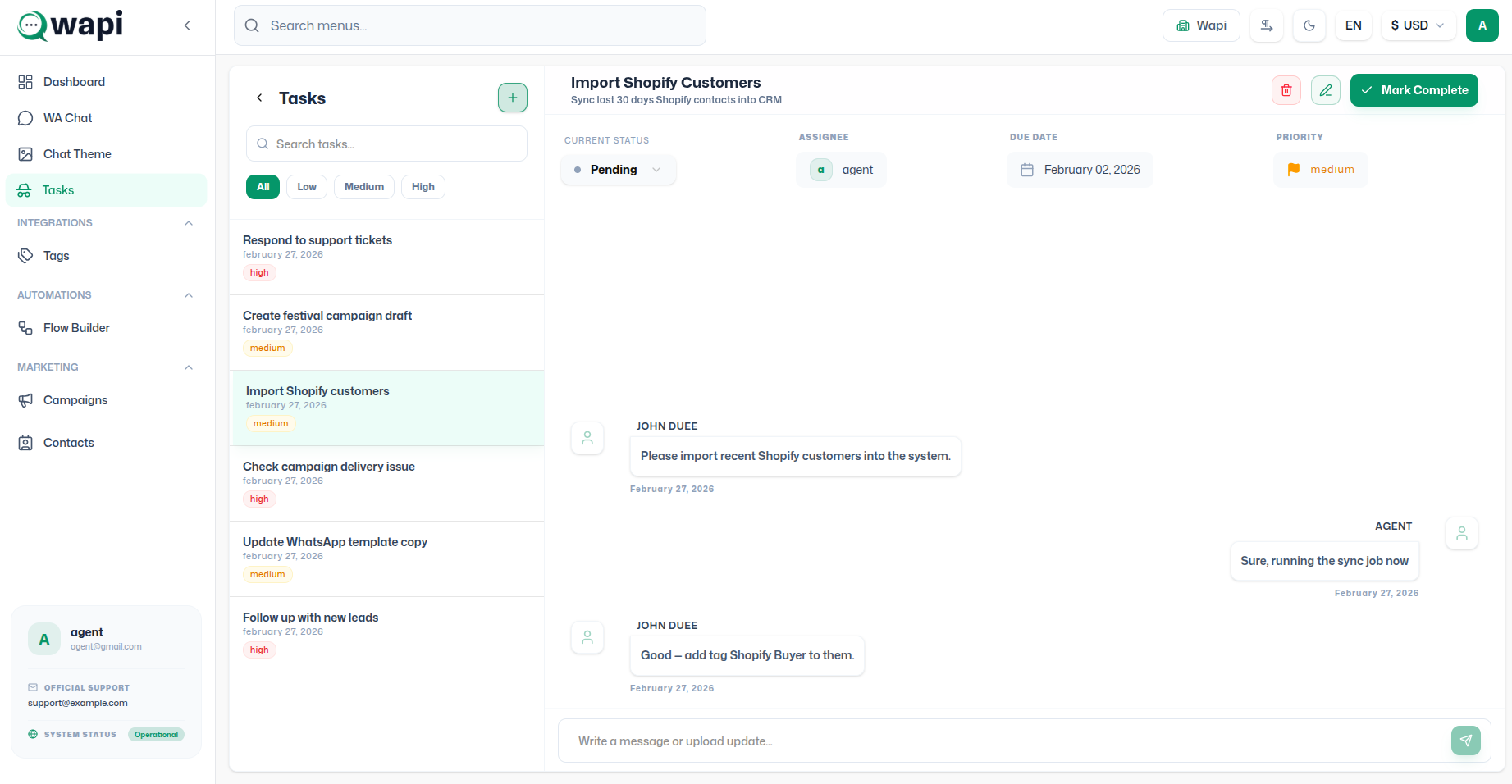Screen dimensions: 1512x784
Task: Click John Duee's avatar on first message
Action: coord(587,438)
